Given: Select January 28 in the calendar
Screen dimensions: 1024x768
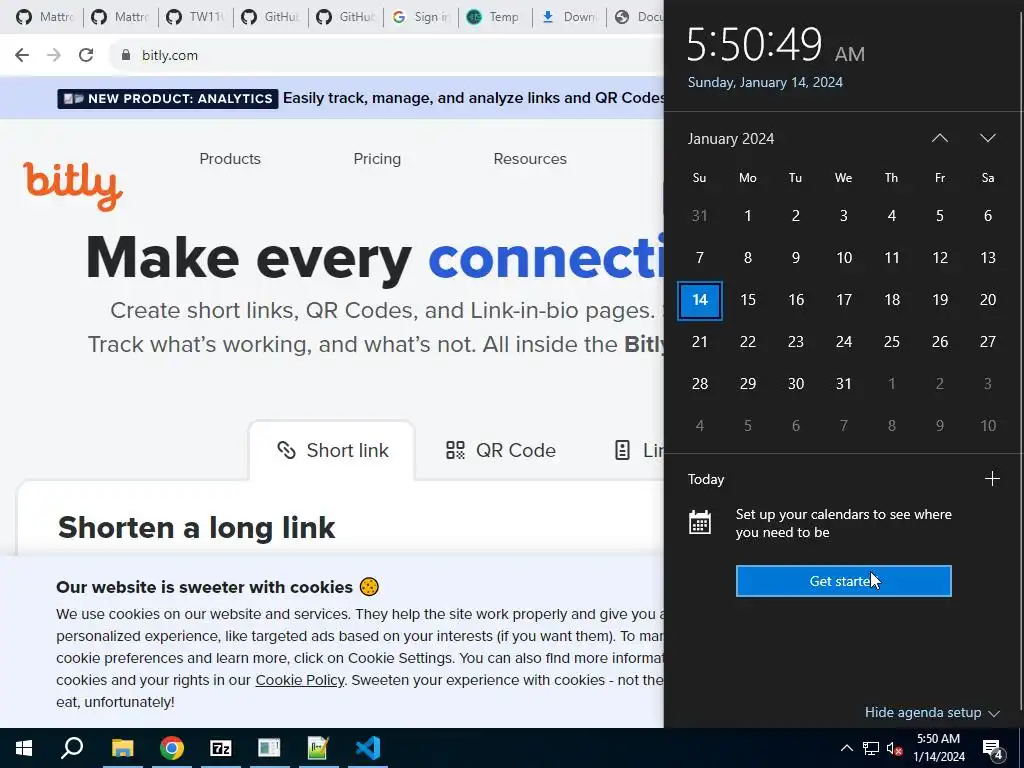Looking at the screenshot, I should [699, 384].
